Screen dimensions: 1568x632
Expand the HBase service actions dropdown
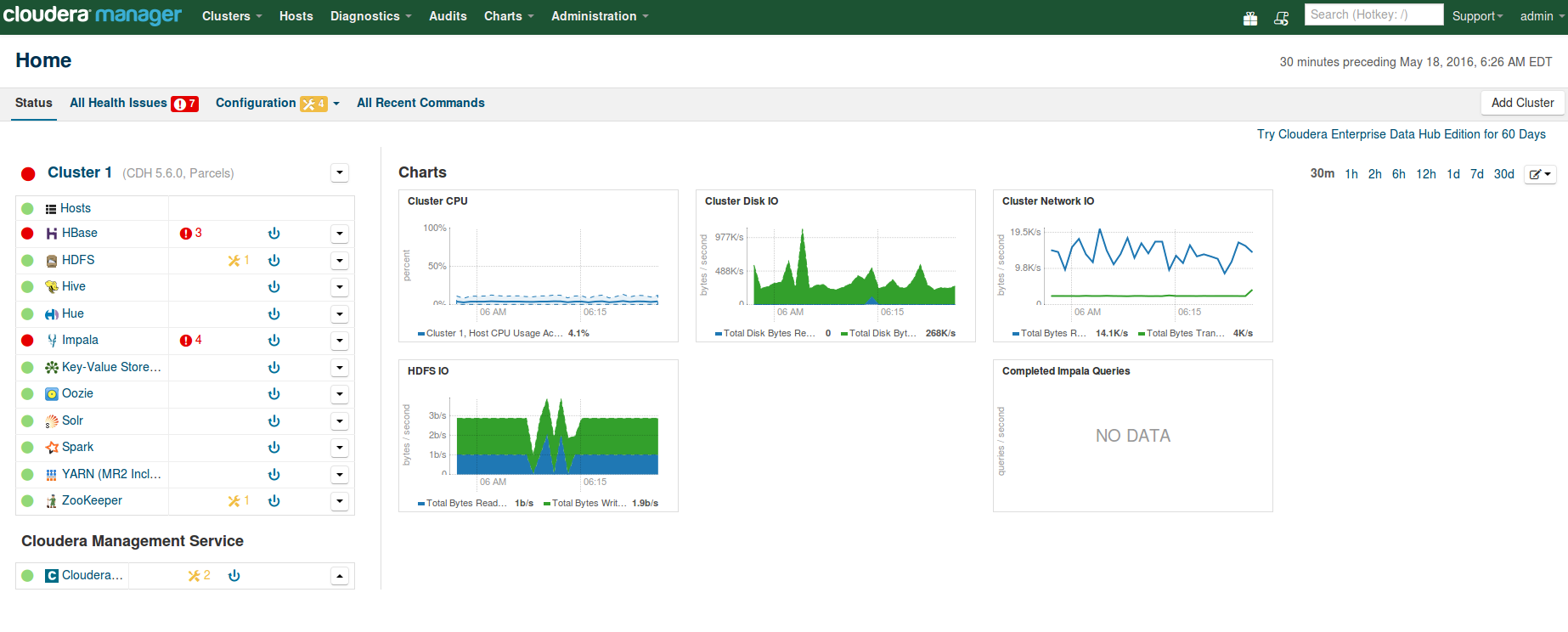[340, 234]
